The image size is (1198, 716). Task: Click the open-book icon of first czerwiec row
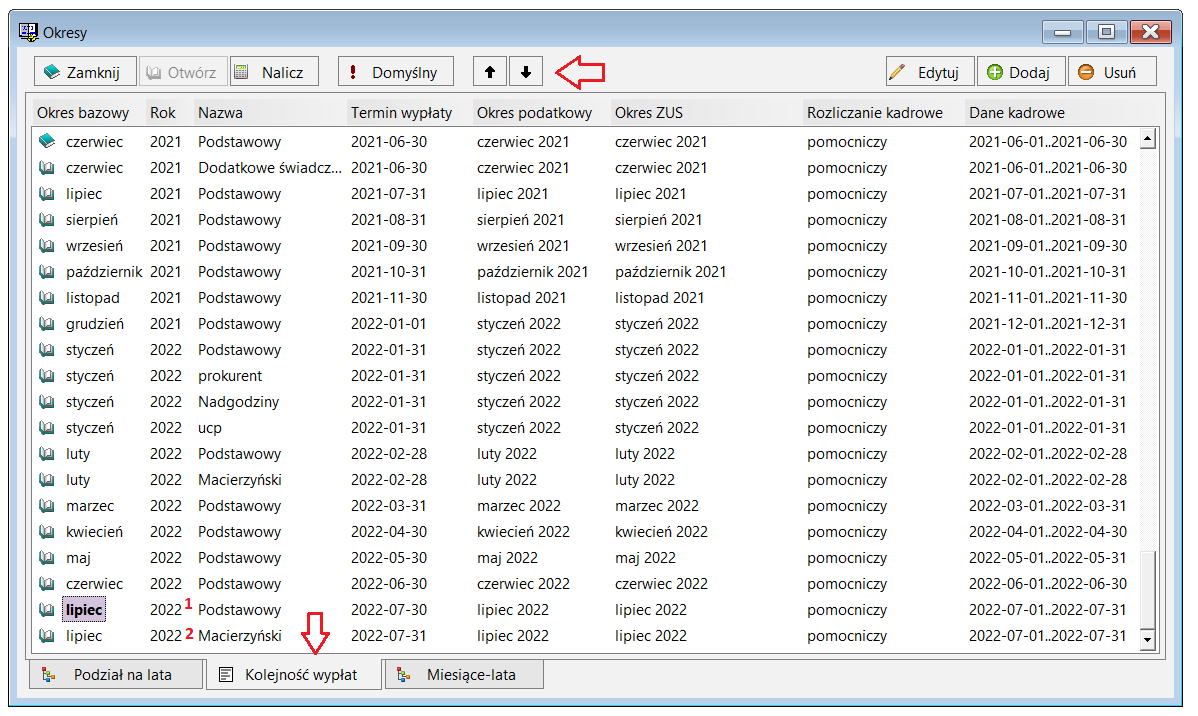[x=47, y=141]
